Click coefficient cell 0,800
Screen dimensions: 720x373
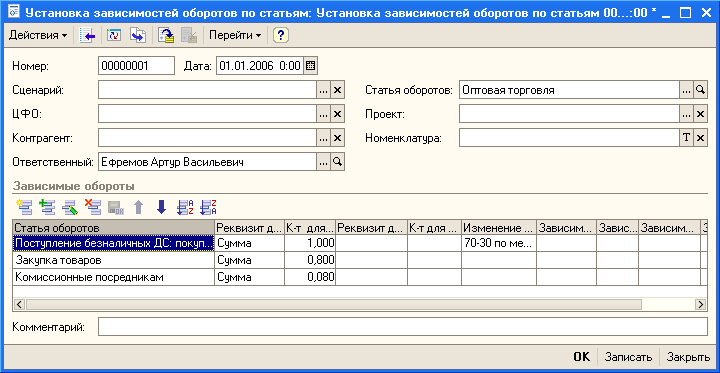pos(310,260)
